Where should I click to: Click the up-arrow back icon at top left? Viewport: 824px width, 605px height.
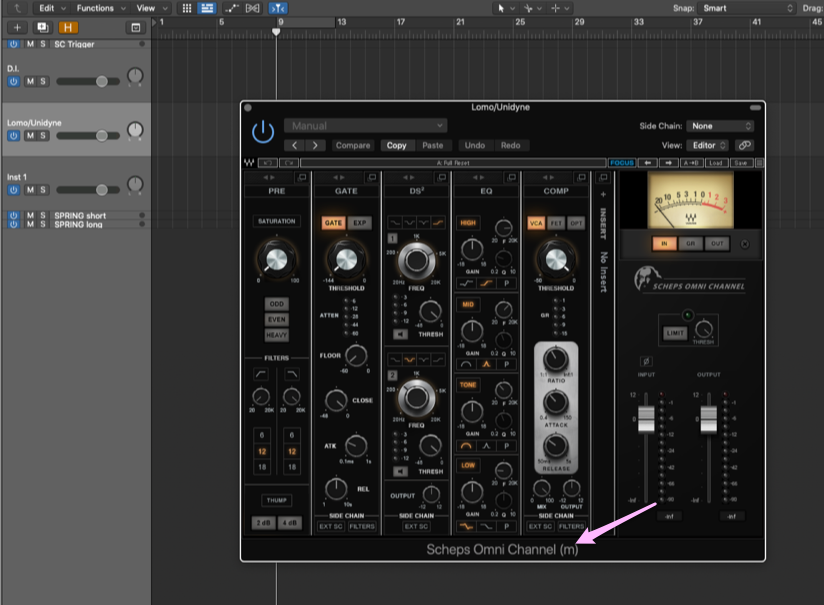pyautogui.click(x=17, y=8)
